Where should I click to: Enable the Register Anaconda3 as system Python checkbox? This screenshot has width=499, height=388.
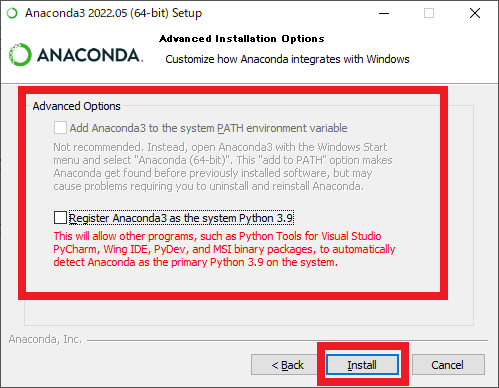click(x=60, y=218)
